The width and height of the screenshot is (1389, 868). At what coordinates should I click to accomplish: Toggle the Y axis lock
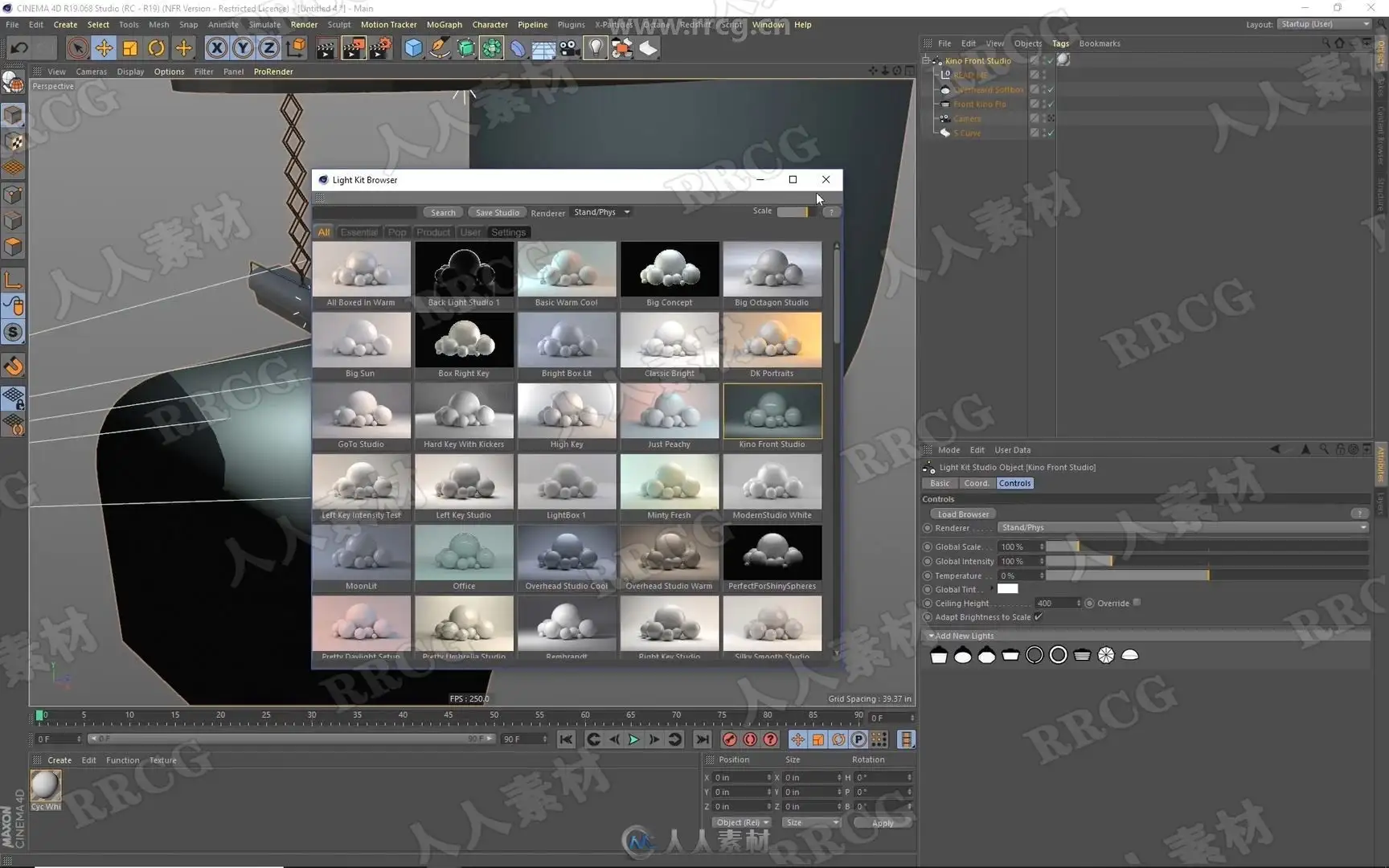pos(243,48)
